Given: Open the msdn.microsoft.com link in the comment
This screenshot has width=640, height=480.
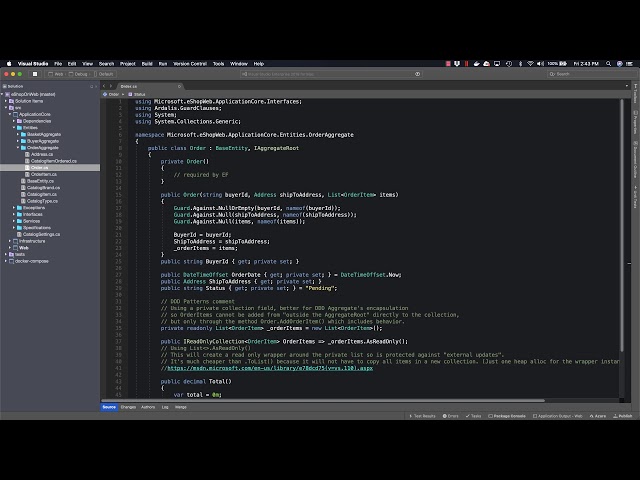Looking at the screenshot, I should [x=270, y=368].
